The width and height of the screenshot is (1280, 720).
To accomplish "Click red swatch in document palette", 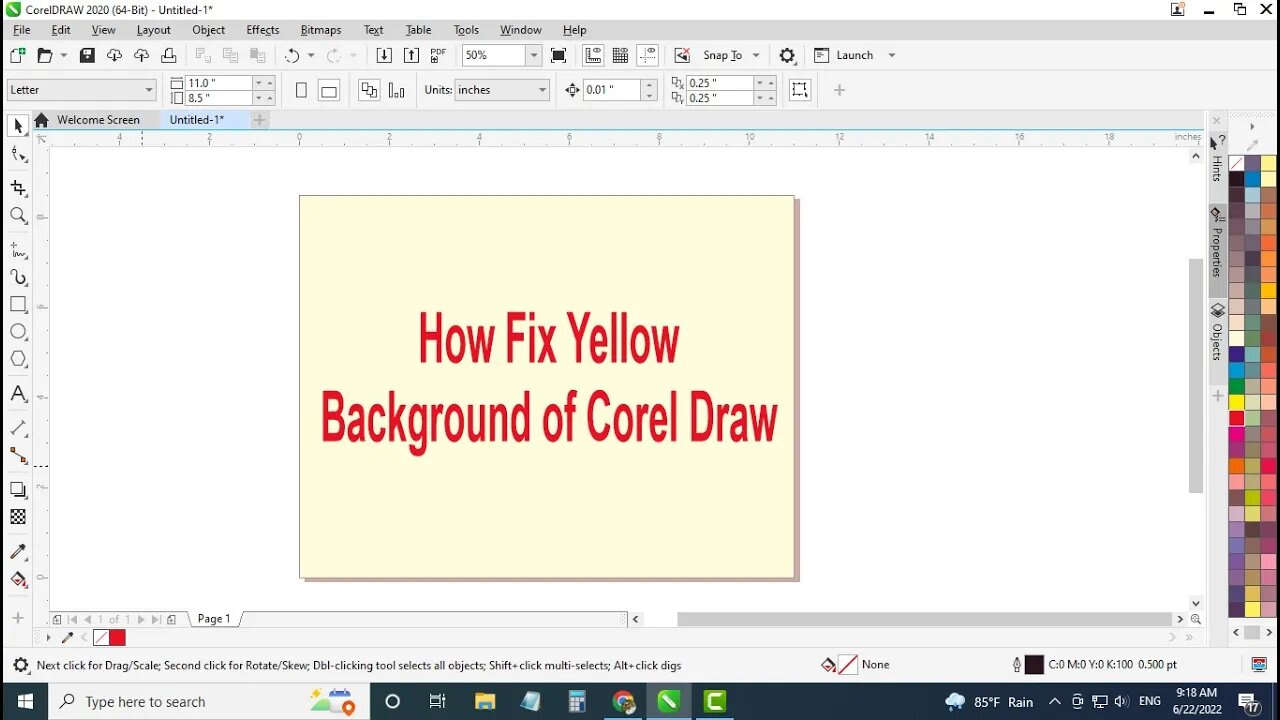I will pos(117,637).
